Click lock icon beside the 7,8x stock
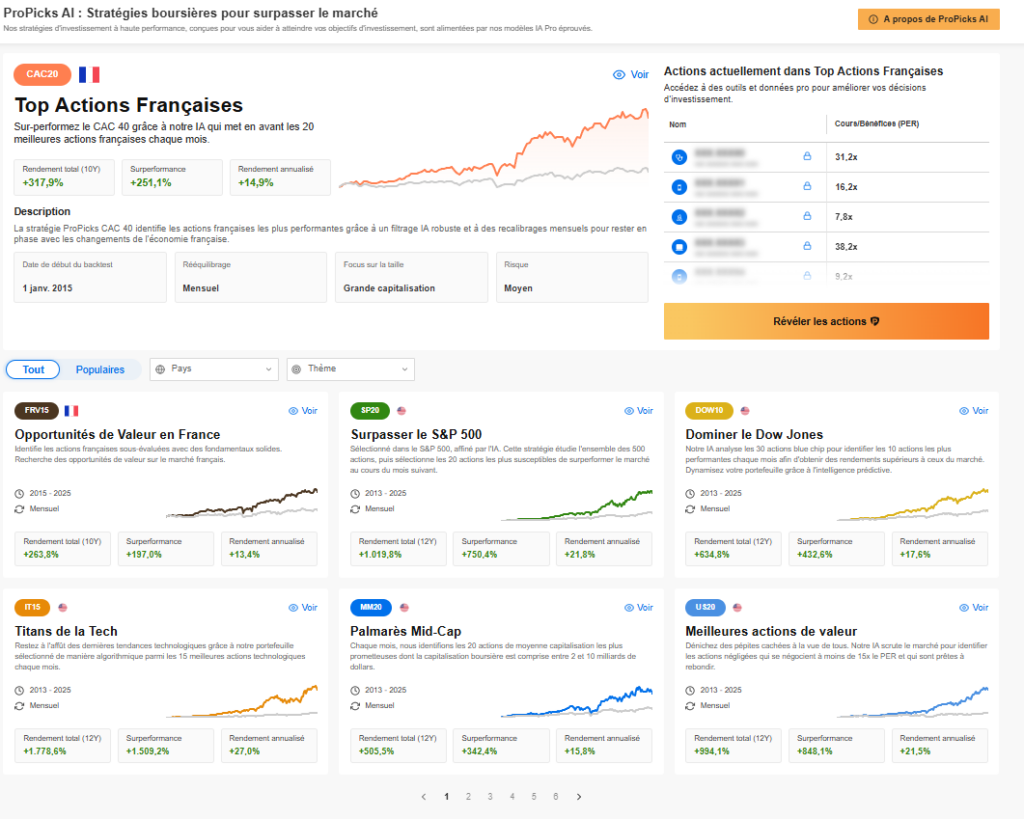Image resolution: width=1024 pixels, height=819 pixels. pos(807,216)
